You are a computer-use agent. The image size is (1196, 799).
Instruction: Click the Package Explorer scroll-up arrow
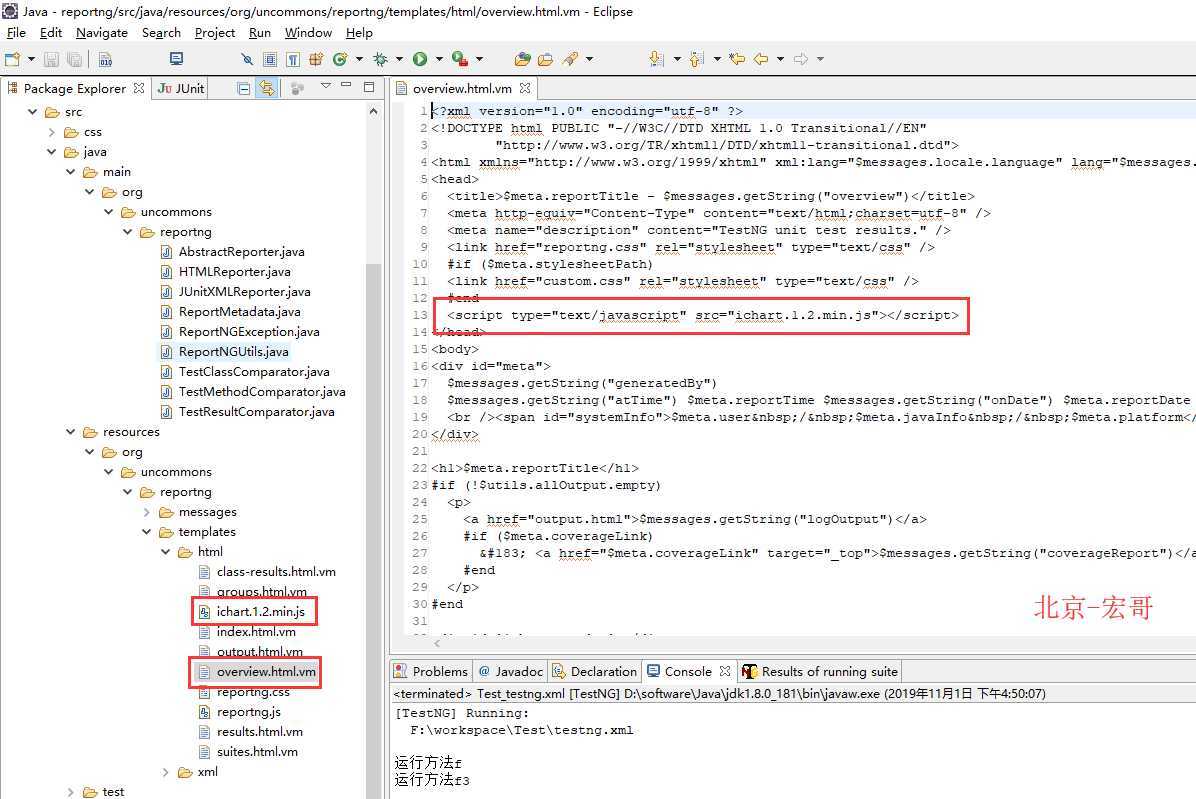[x=373, y=111]
